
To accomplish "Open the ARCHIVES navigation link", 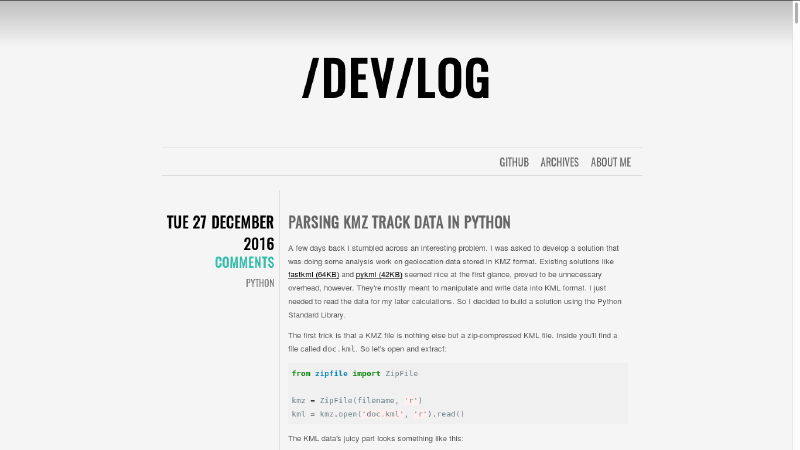I will point(559,162).
